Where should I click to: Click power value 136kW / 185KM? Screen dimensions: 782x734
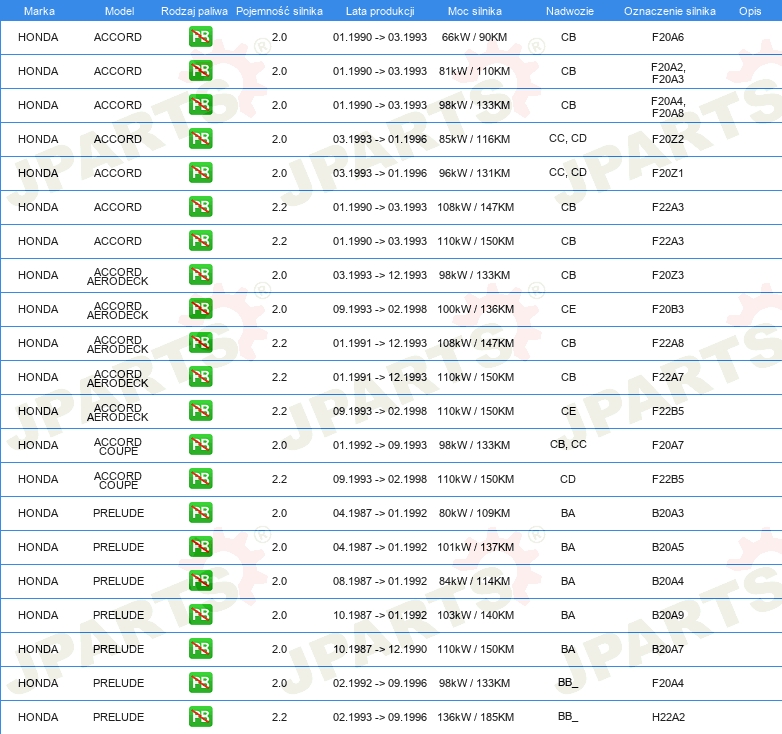(475, 717)
